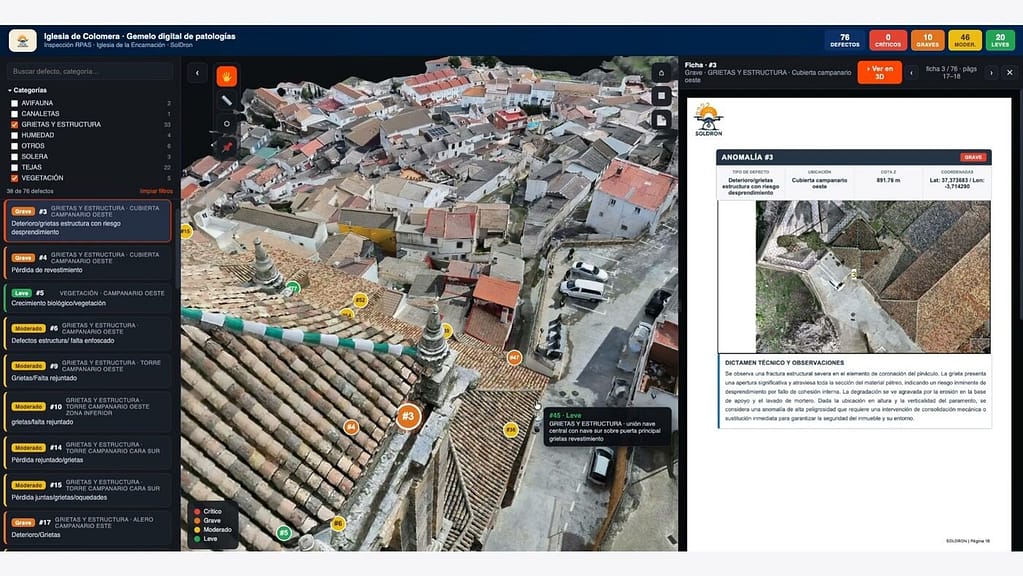1023x576 pixels.
Task: Collapse sidebar with left arrow button
Action: pyautogui.click(x=197, y=73)
